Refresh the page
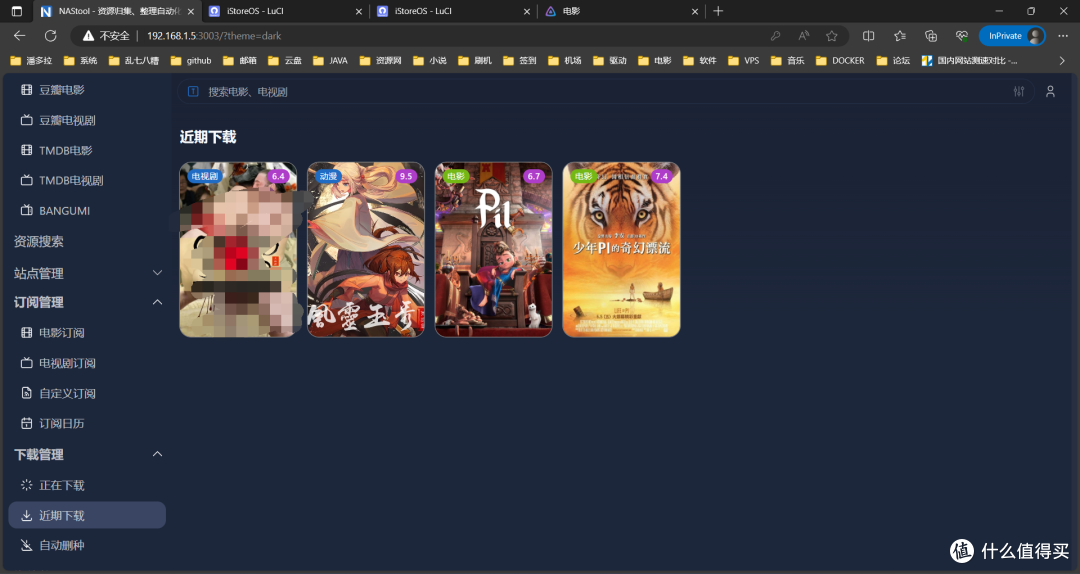 [50, 36]
